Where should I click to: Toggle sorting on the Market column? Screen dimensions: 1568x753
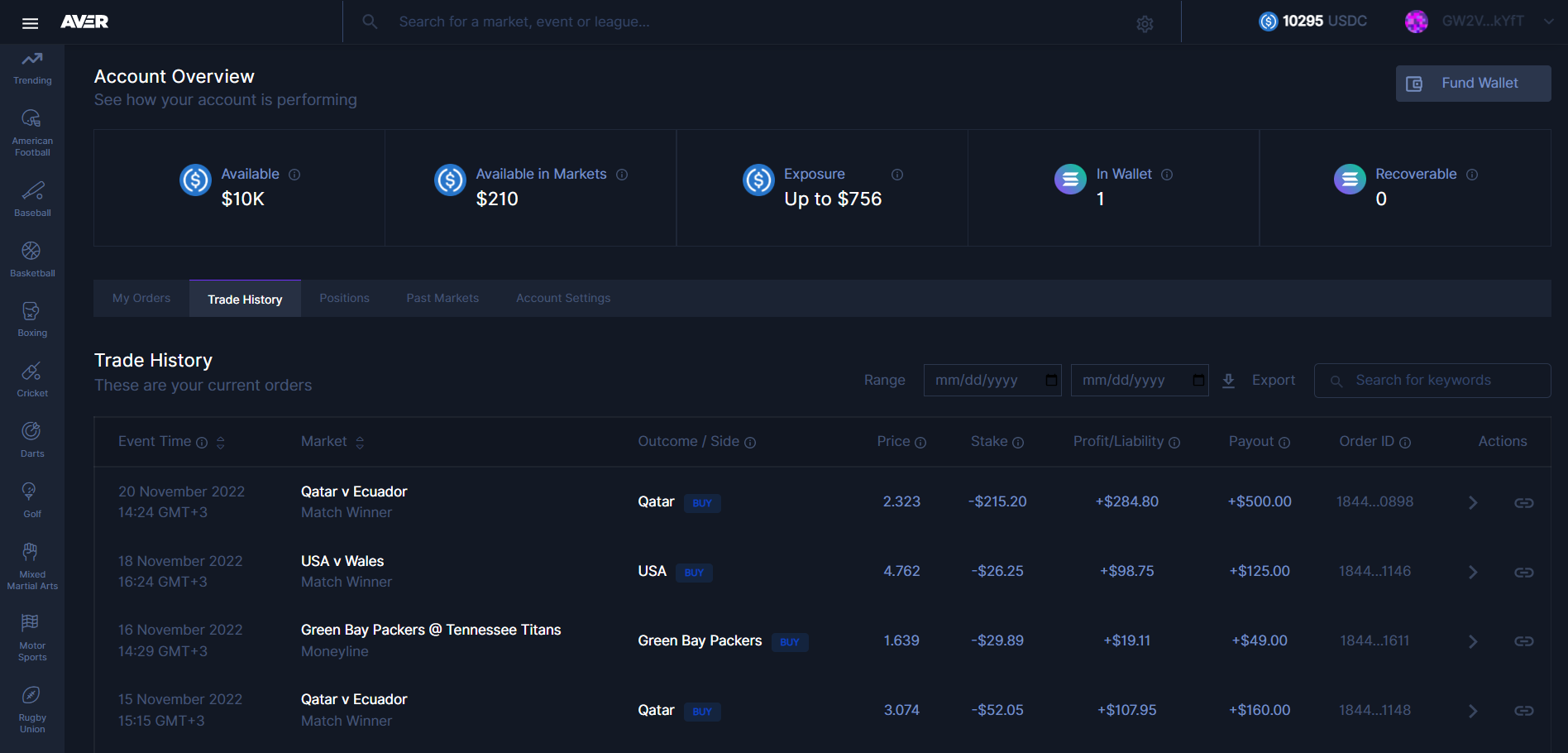360,443
